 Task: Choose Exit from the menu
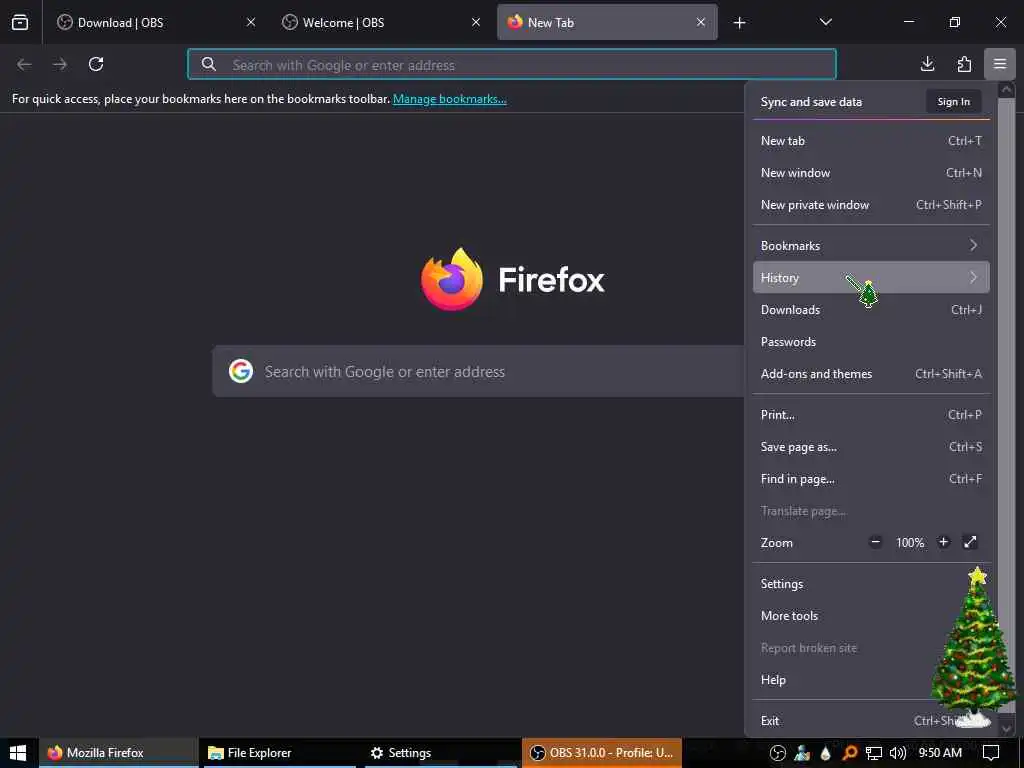click(871, 721)
